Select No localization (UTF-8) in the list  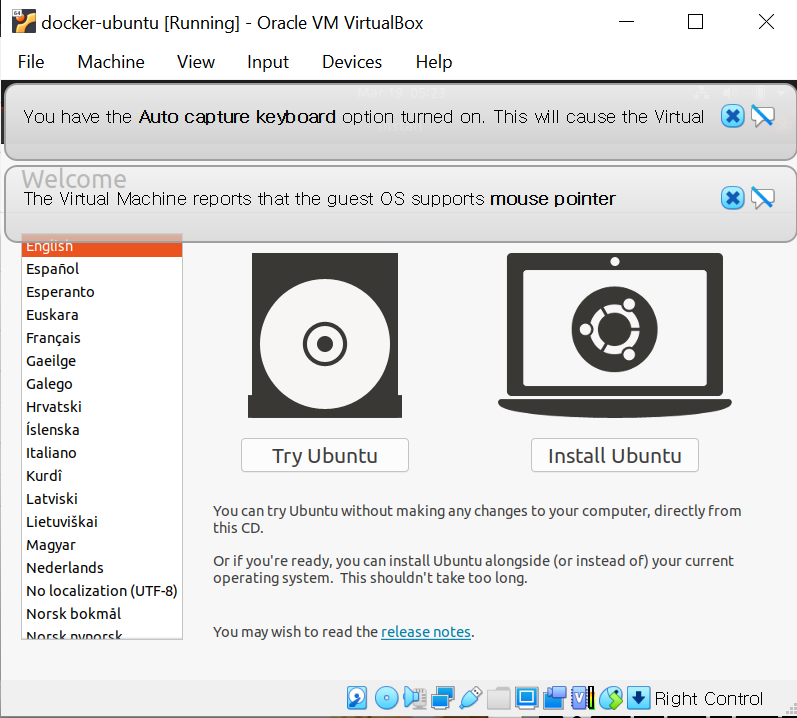(x=102, y=590)
